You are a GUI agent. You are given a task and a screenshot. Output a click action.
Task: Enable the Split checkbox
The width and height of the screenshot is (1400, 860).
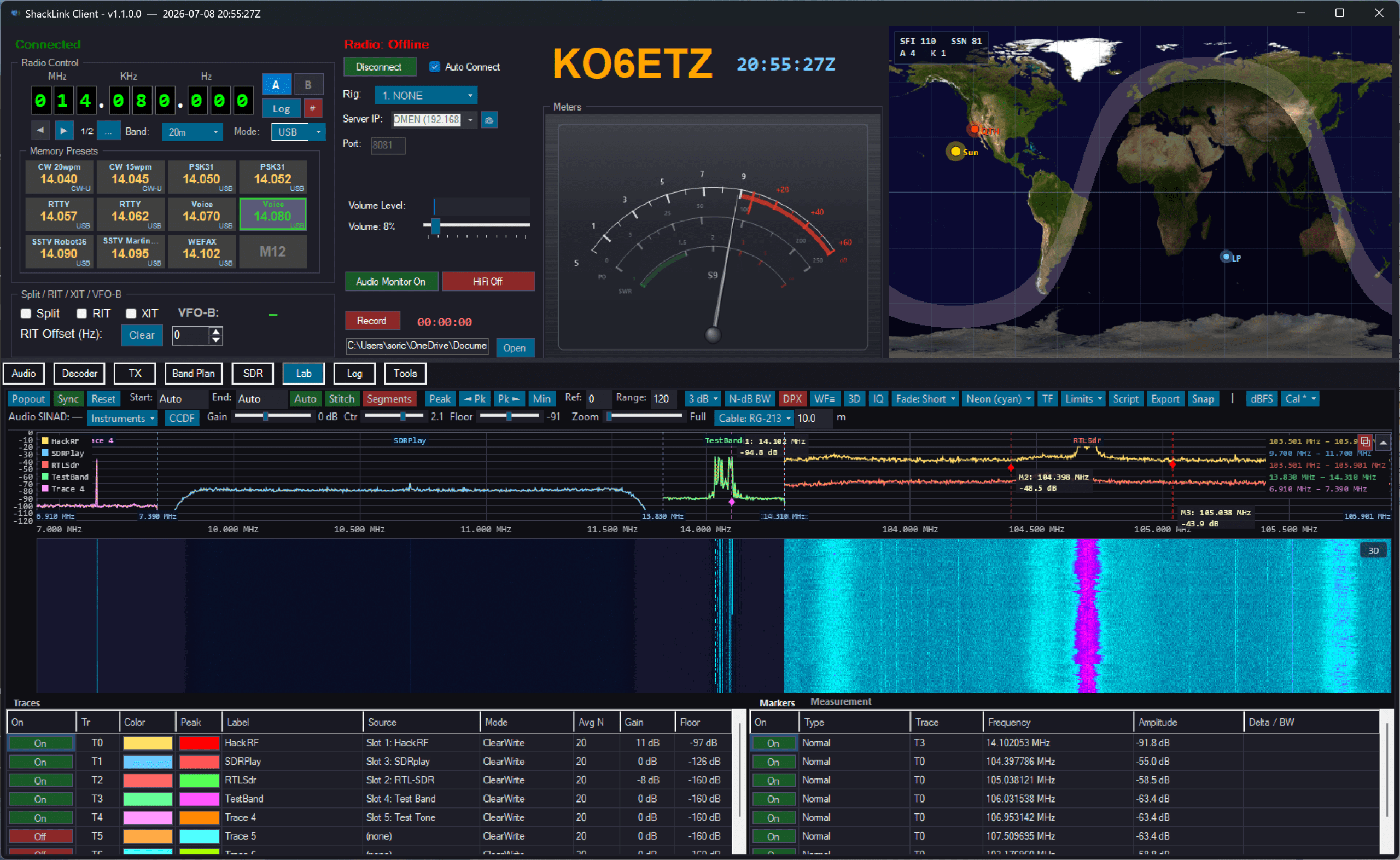26,314
